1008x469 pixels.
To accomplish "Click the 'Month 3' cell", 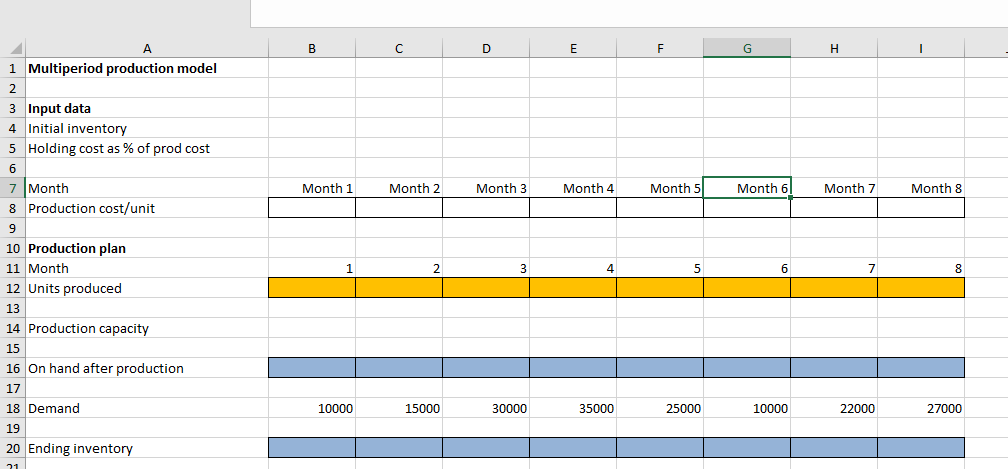I will tap(486, 188).
